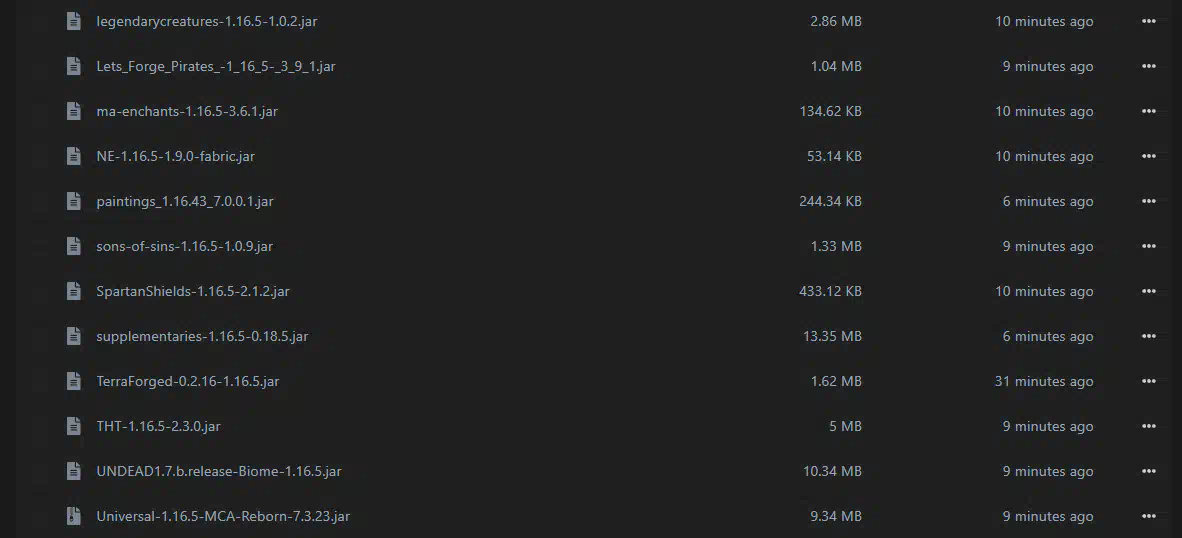Screen dimensions: 1182x538
Task: Open three-dot menu for legendarycreatures jar
Action: (1148, 21)
